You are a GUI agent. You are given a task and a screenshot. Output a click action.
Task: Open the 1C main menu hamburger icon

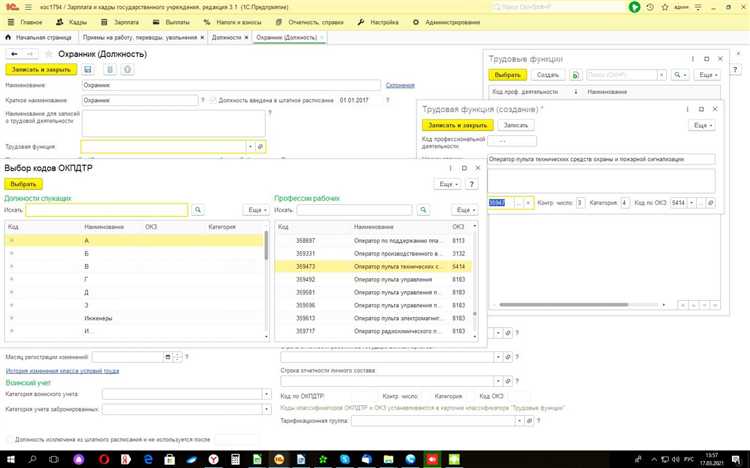click(29, 7)
